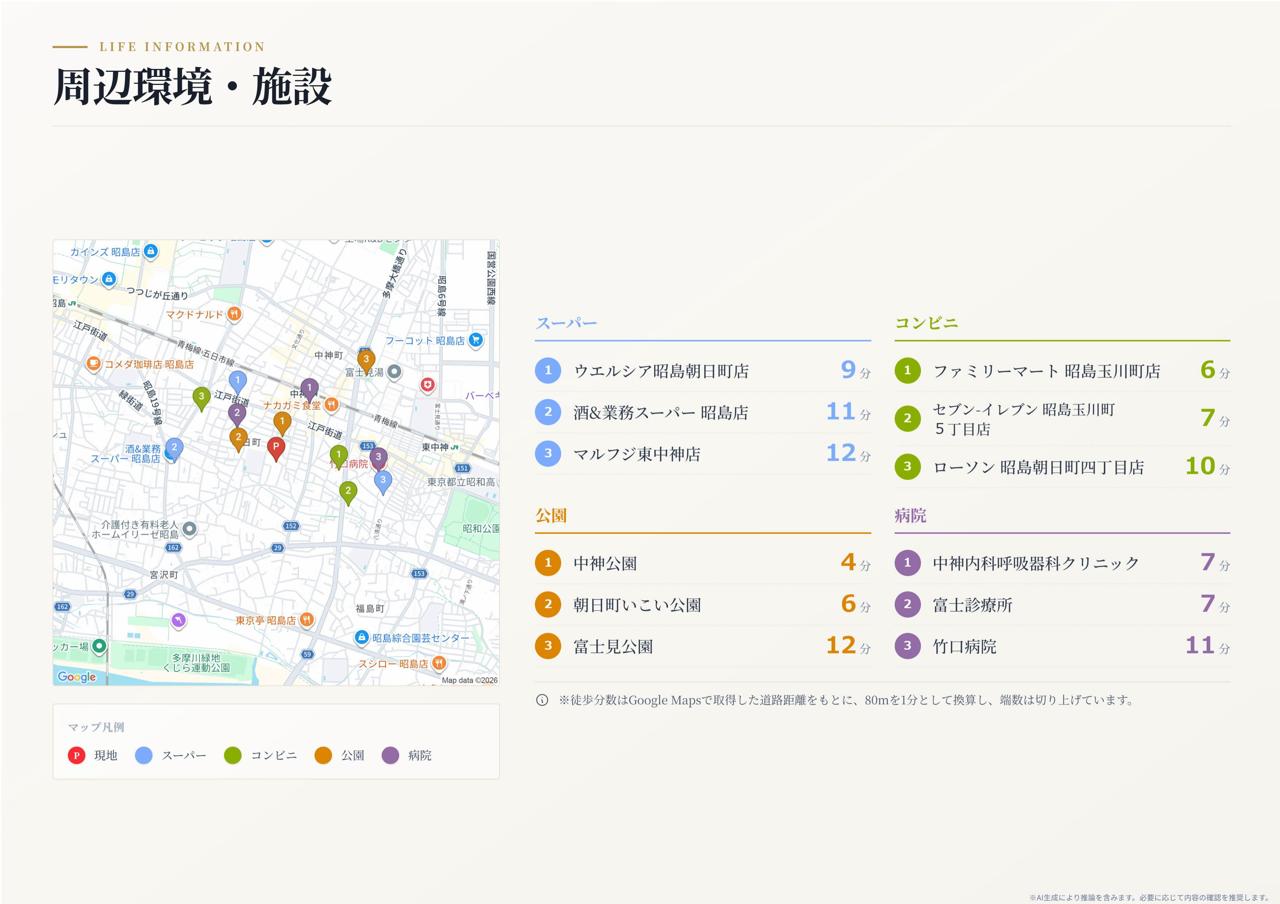Choose purple hospital pin 2 on the map
The height and width of the screenshot is (904, 1280).
click(237, 413)
